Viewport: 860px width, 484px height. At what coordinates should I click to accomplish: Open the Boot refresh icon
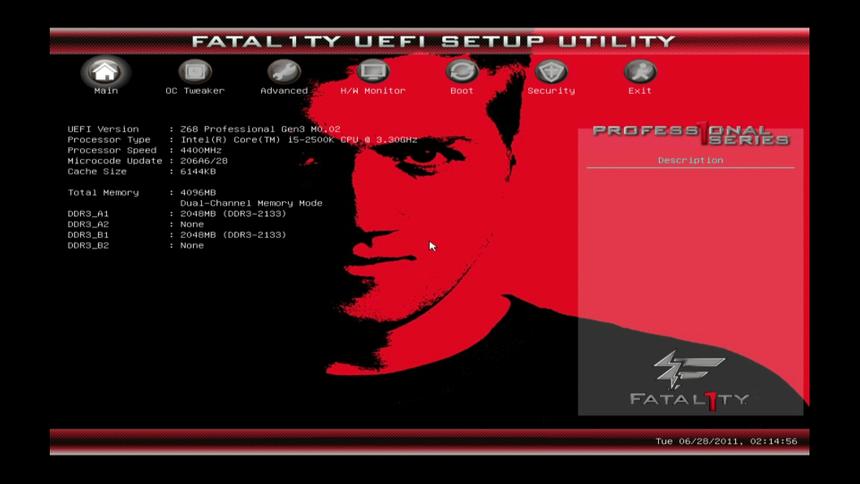click(462, 71)
